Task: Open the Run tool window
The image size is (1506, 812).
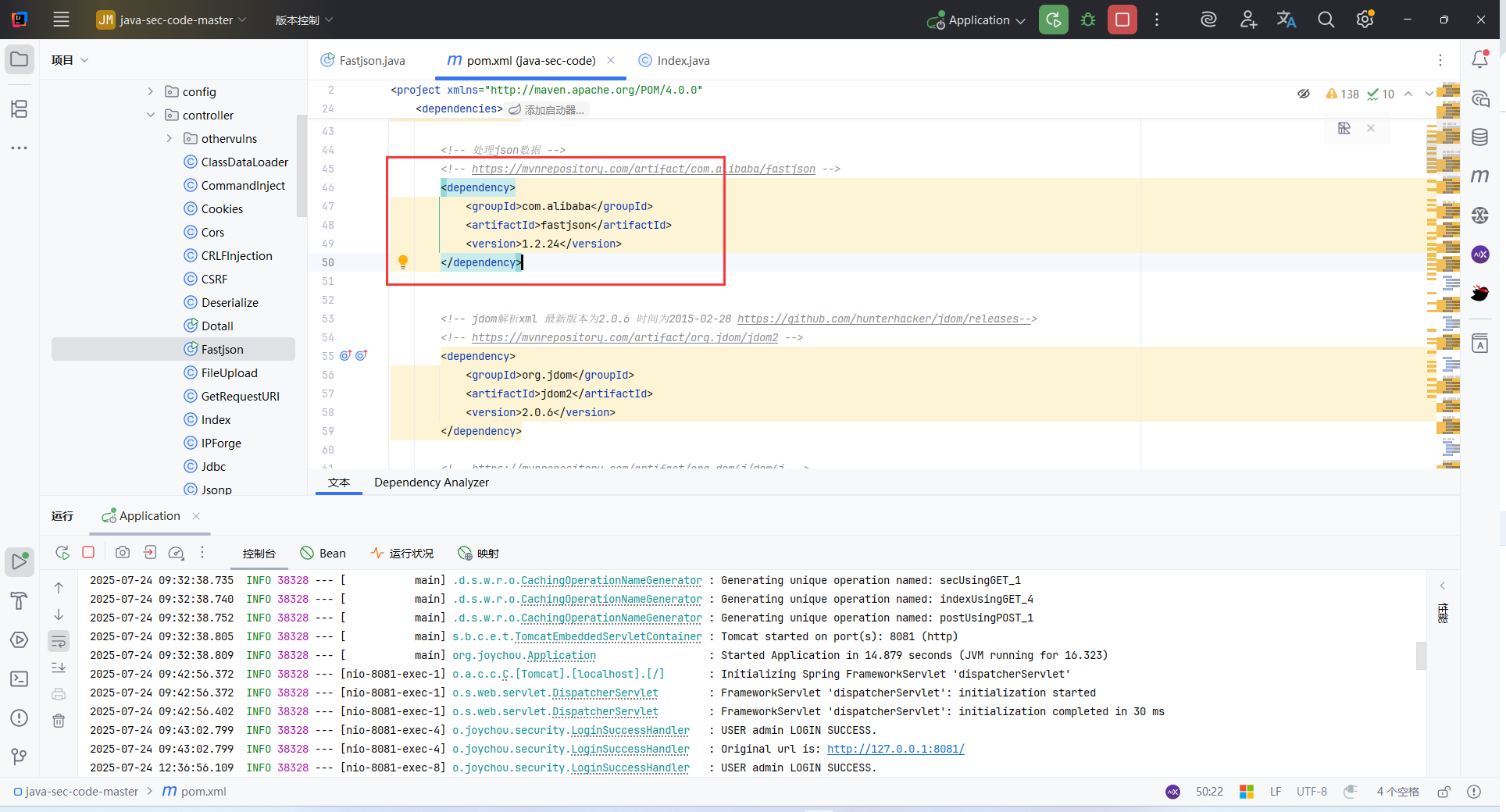Action: [20, 561]
